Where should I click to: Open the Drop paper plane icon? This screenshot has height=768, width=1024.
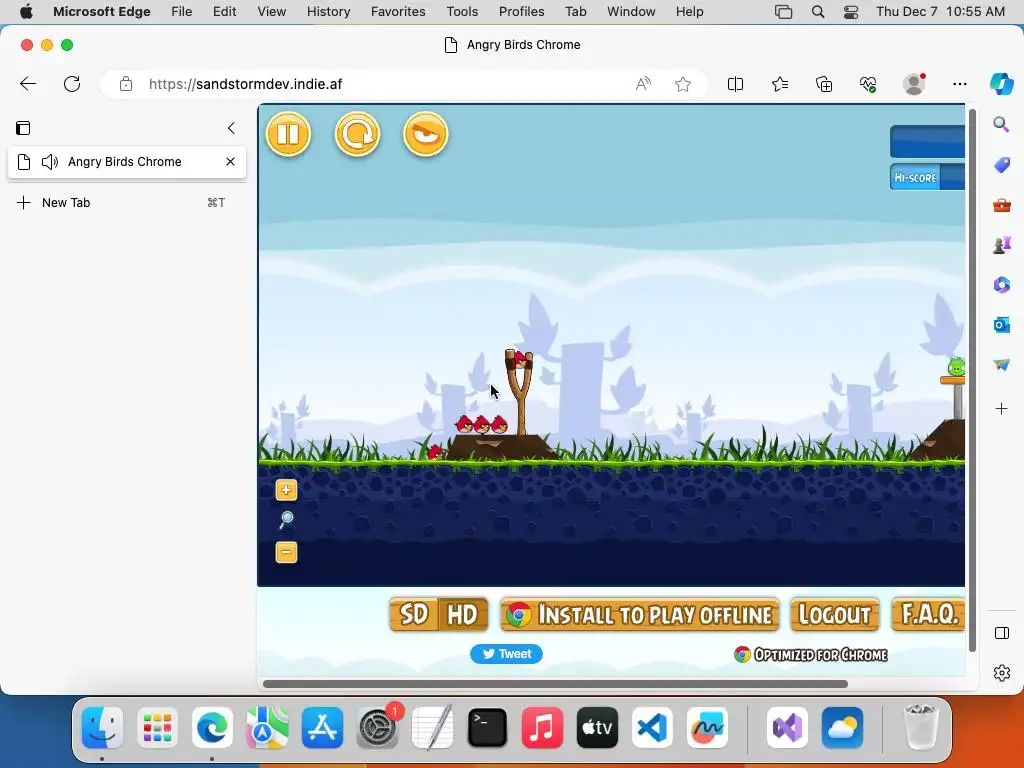(1001, 364)
